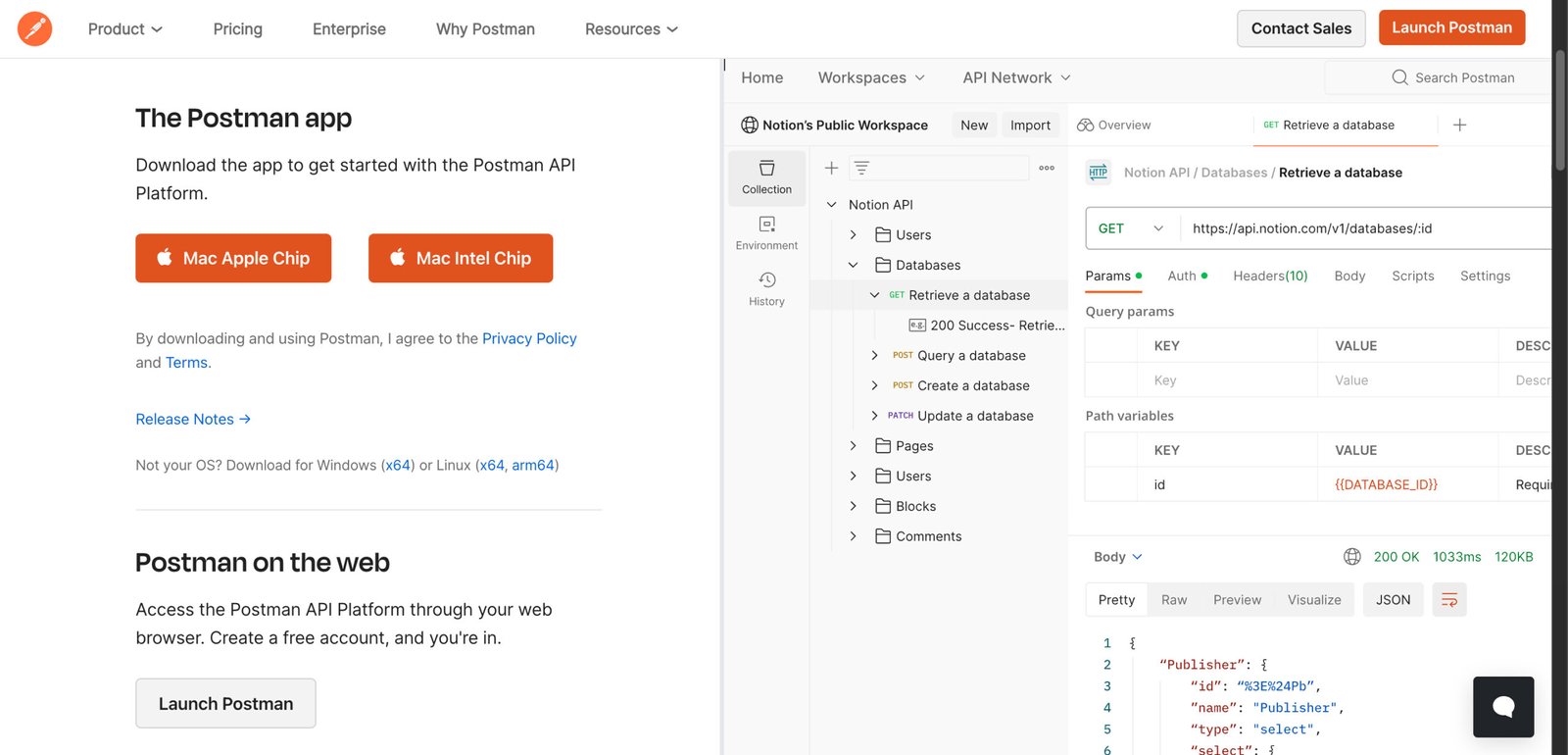The image size is (1568, 755).
Task: Open the GET method dropdown
Action: 1131,228
